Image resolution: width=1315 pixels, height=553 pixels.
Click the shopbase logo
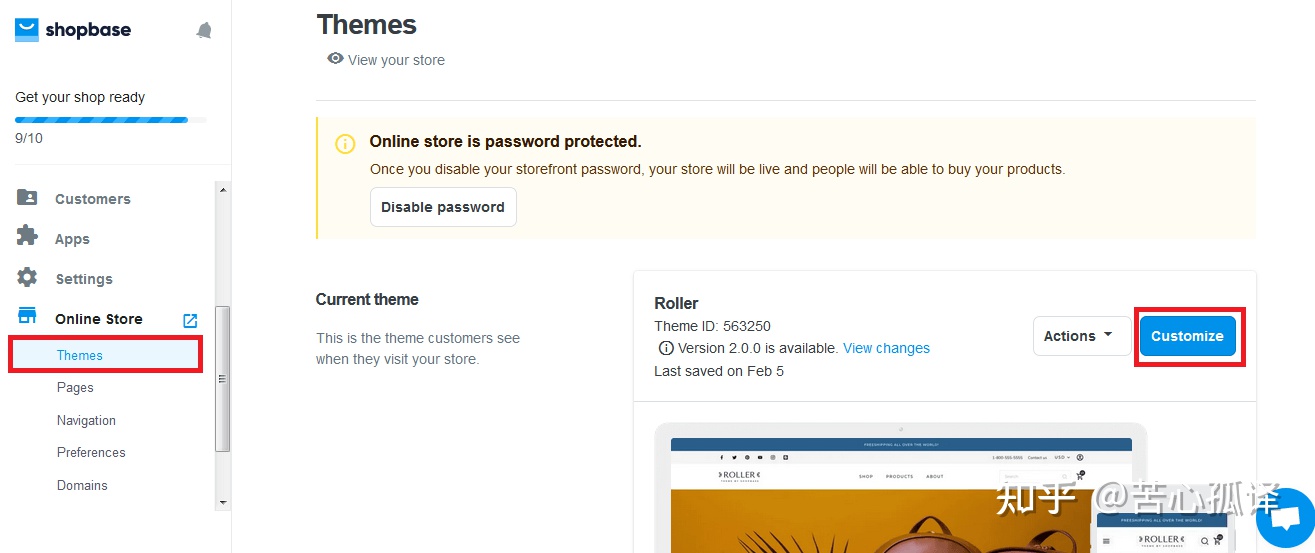click(73, 30)
